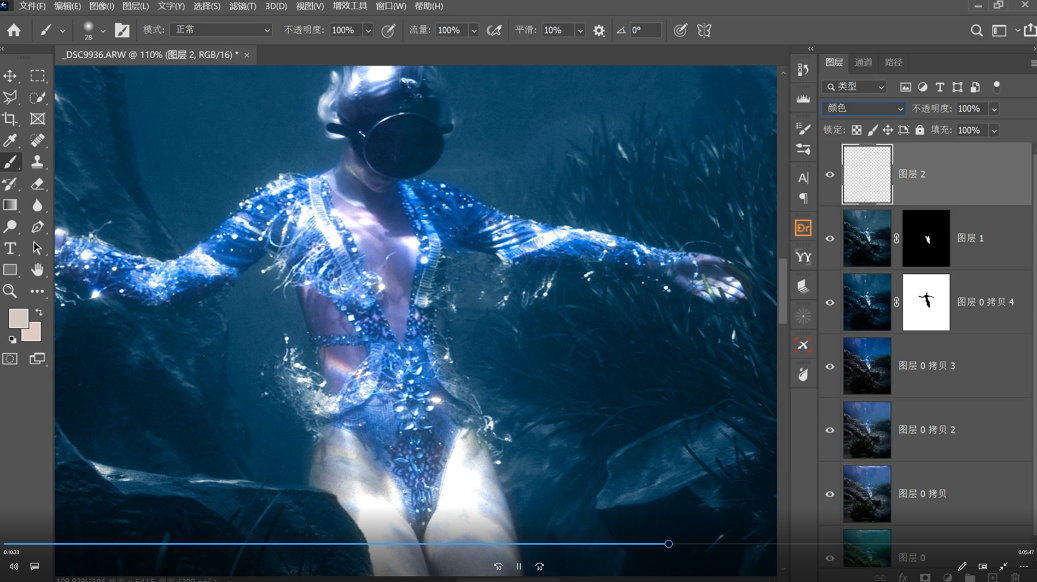Image resolution: width=1037 pixels, height=582 pixels.
Task: Go to Home screen icon
Action: [14, 30]
